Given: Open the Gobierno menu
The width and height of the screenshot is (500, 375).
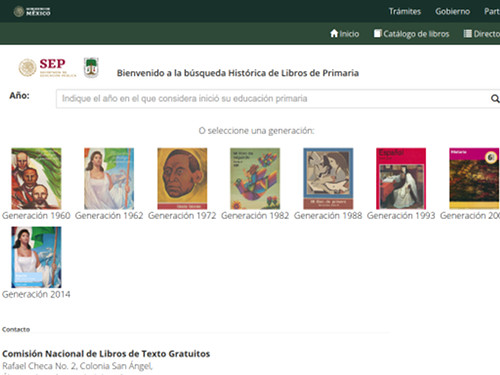Looking at the screenshot, I should (452, 11).
